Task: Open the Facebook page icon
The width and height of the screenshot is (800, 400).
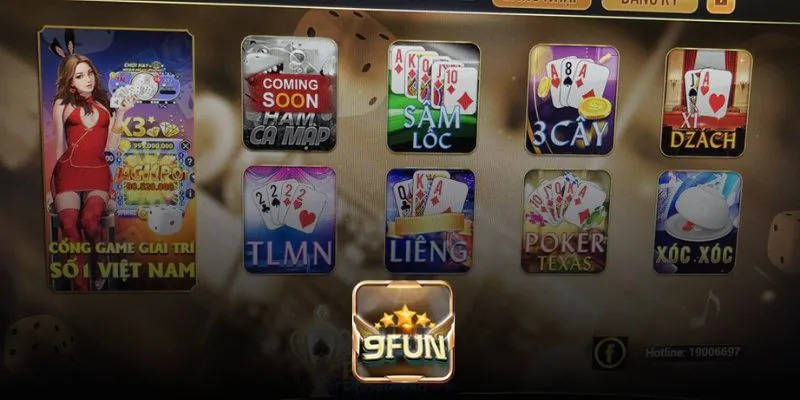Action: pyautogui.click(x=610, y=353)
